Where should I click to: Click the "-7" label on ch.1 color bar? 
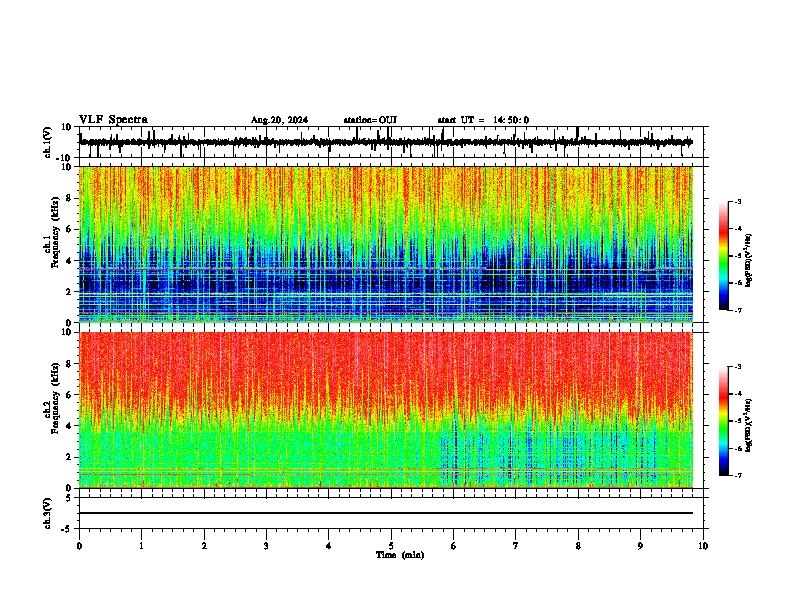click(x=738, y=310)
